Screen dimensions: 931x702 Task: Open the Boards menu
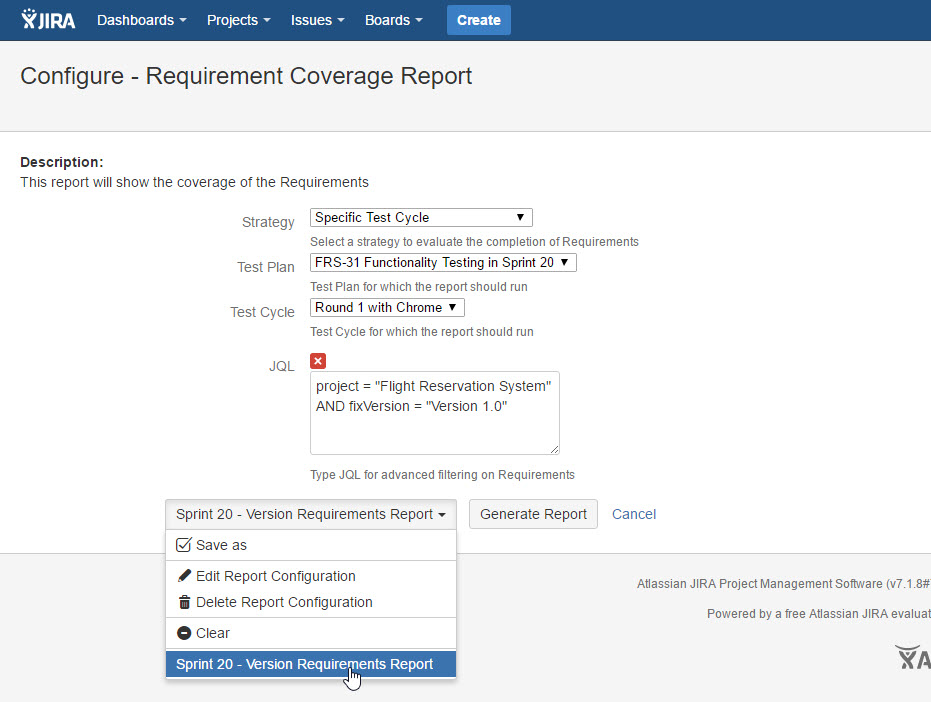(x=393, y=20)
